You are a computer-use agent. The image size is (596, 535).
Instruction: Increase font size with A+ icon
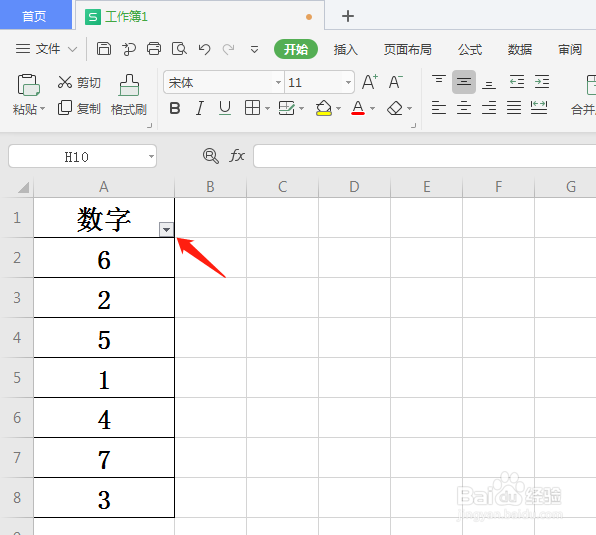point(370,82)
